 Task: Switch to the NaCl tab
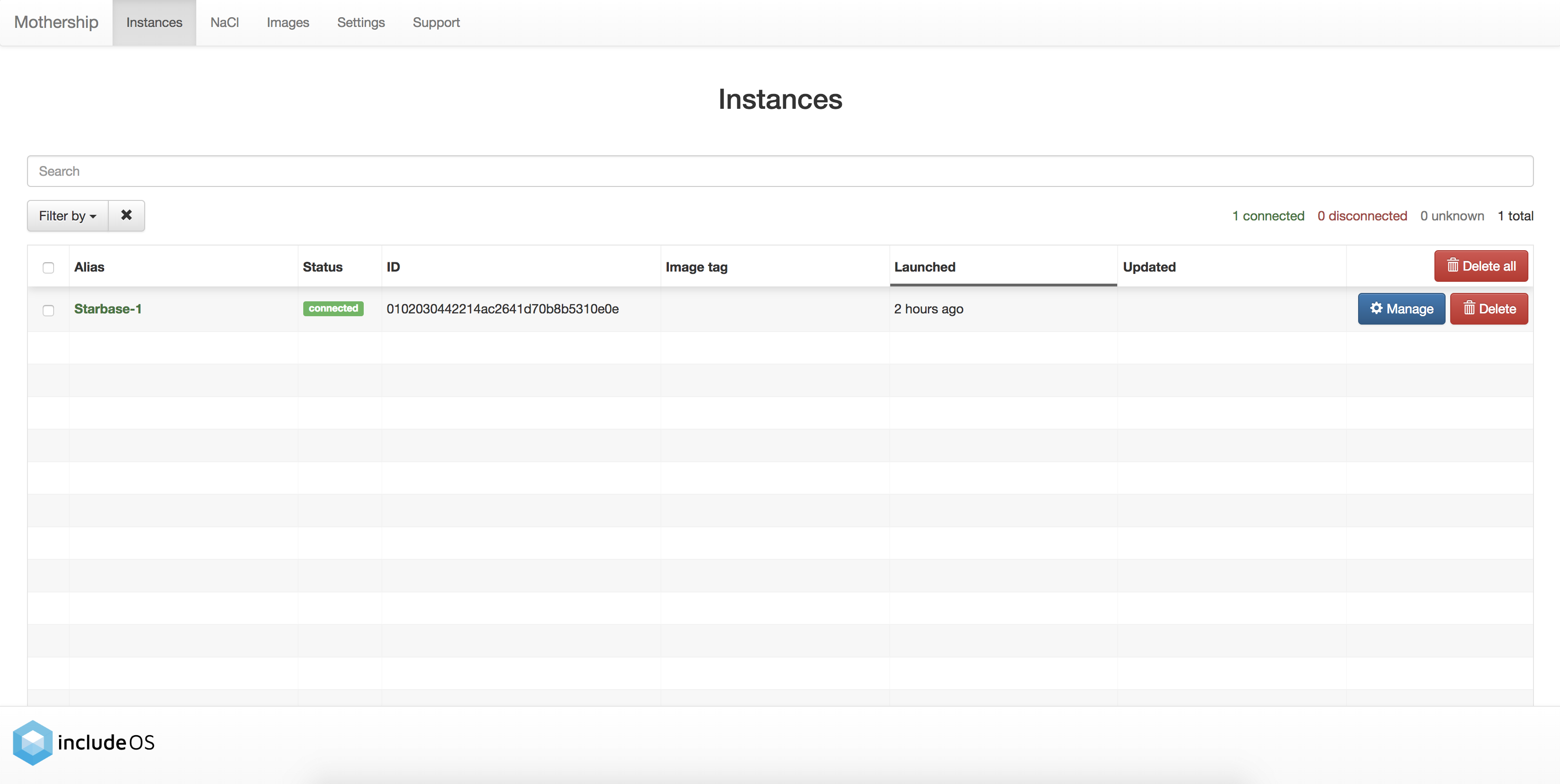click(224, 22)
